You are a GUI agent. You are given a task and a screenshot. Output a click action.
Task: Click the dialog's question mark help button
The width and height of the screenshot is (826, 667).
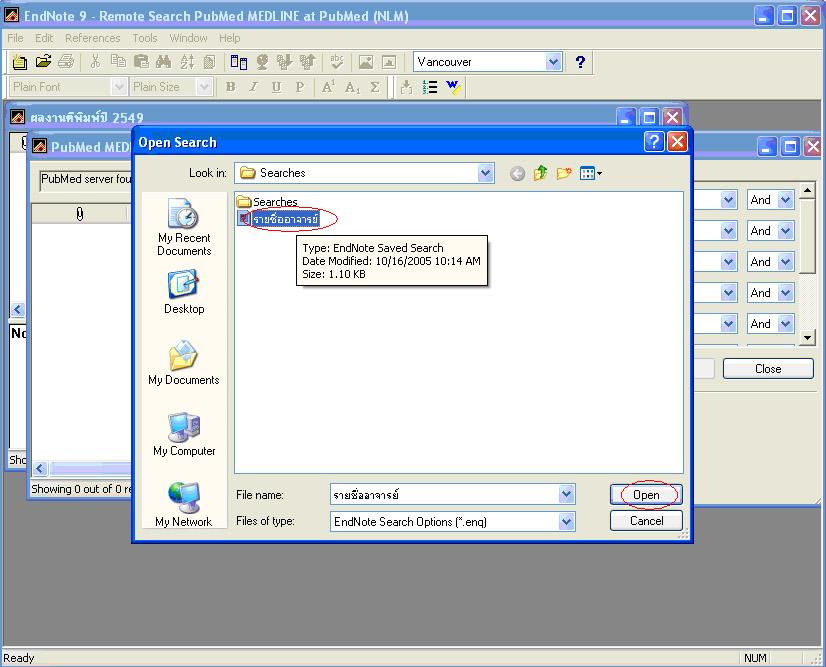[x=654, y=142]
